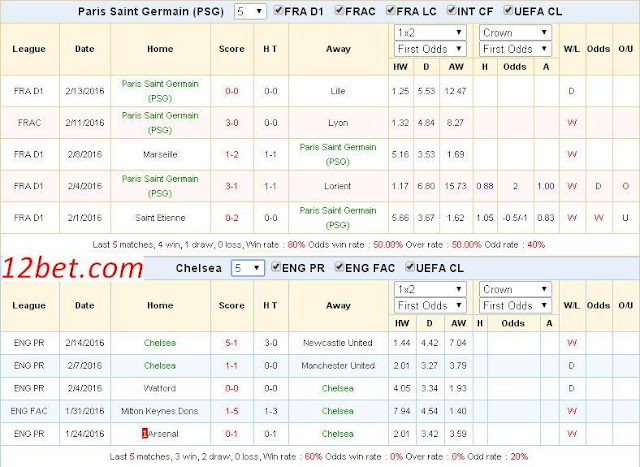The image size is (640, 467).
Task: Open First Odds dropdown under 1x2 in PSG table
Action: click(430, 49)
